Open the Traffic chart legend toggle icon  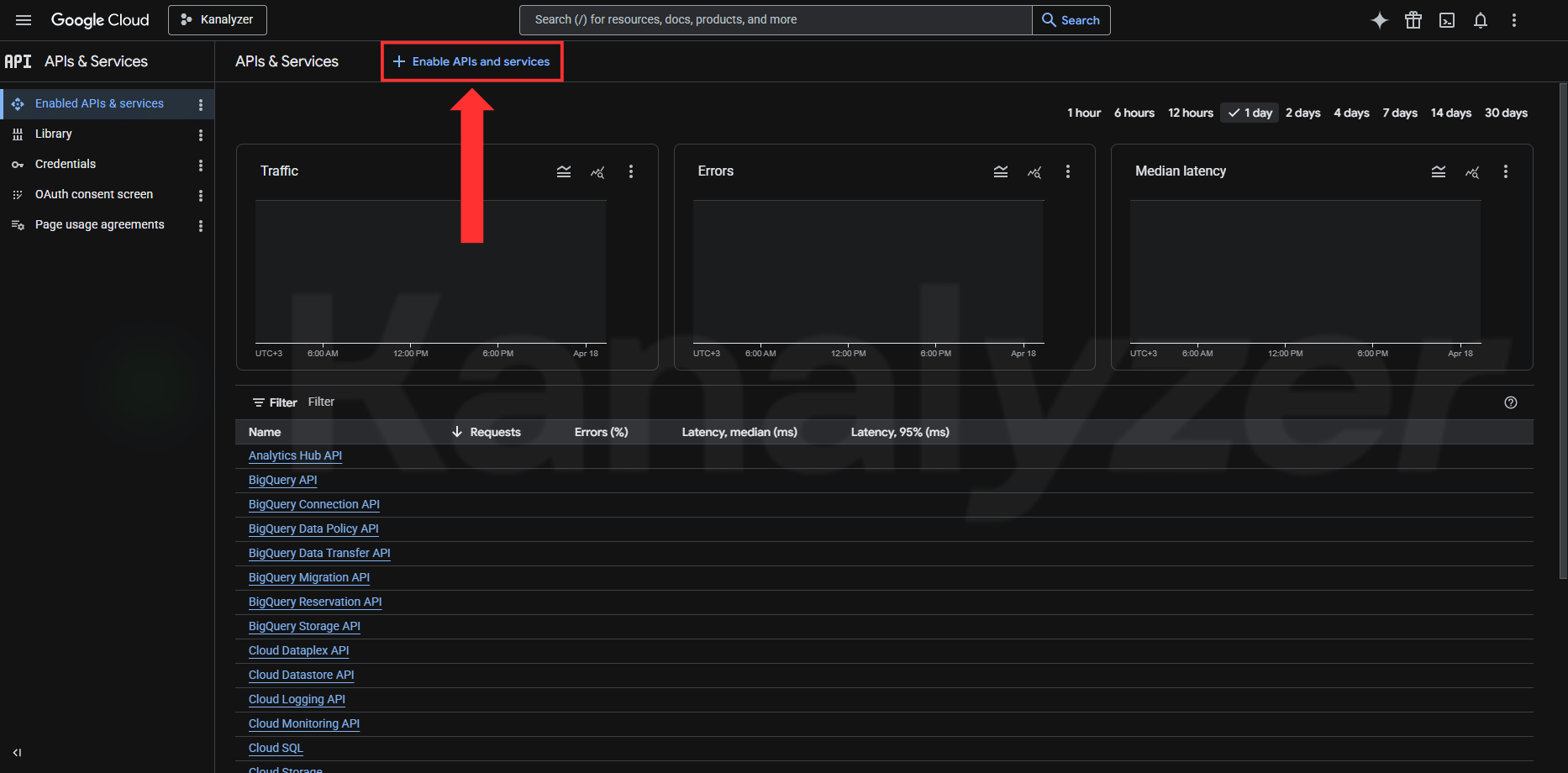(x=564, y=171)
